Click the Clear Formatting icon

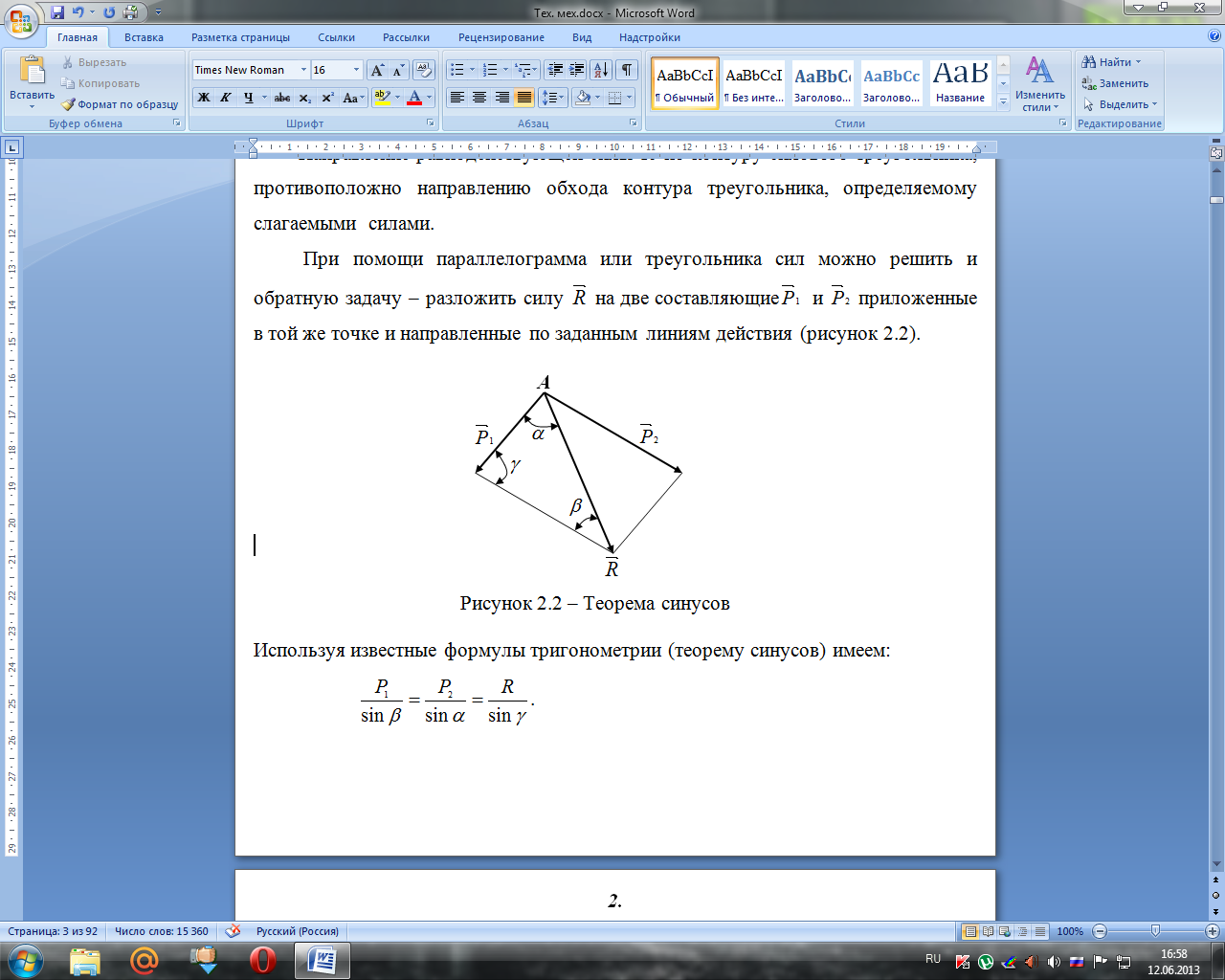[425, 70]
